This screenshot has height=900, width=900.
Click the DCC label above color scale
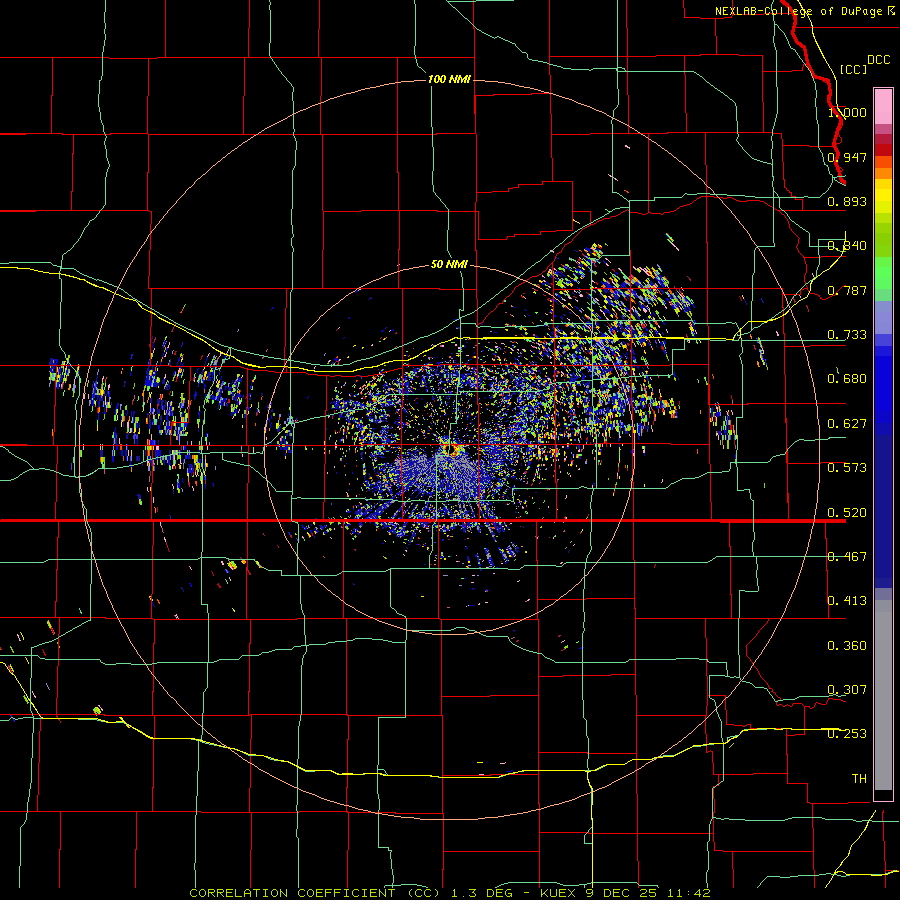878,60
